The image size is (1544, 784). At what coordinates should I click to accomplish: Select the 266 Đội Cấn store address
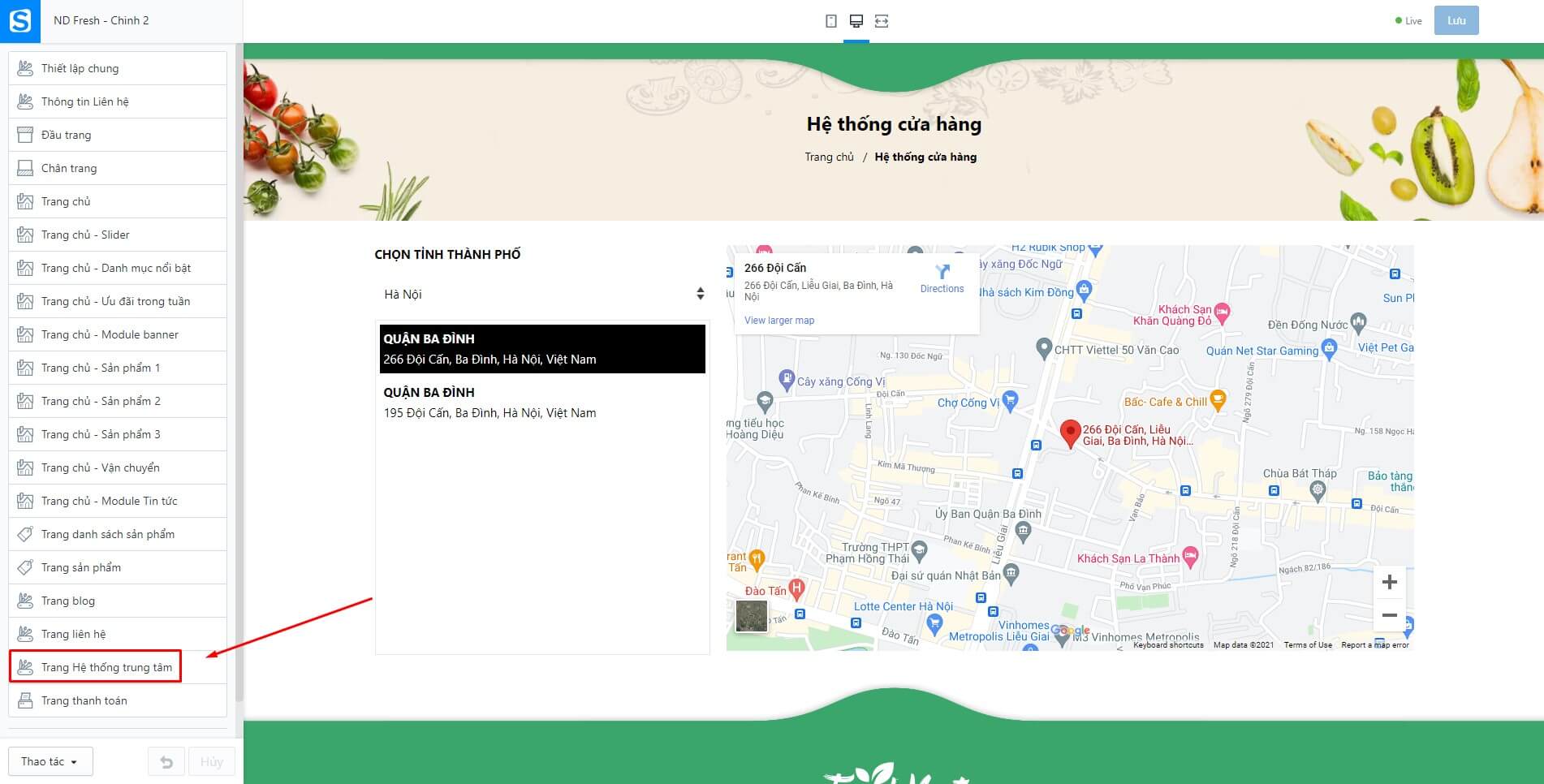[x=542, y=349]
